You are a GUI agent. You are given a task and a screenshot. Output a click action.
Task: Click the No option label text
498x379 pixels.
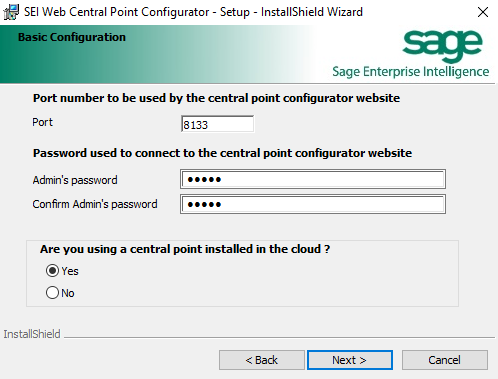tap(68, 293)
